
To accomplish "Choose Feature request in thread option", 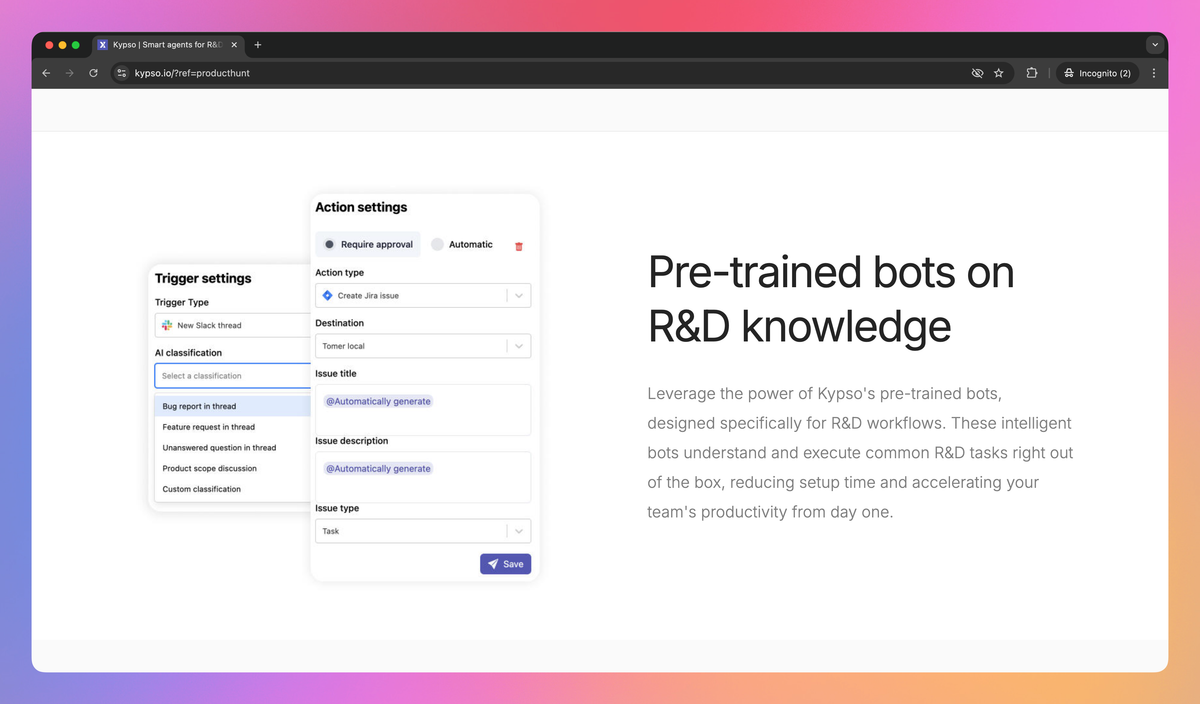I will point(233,427).
